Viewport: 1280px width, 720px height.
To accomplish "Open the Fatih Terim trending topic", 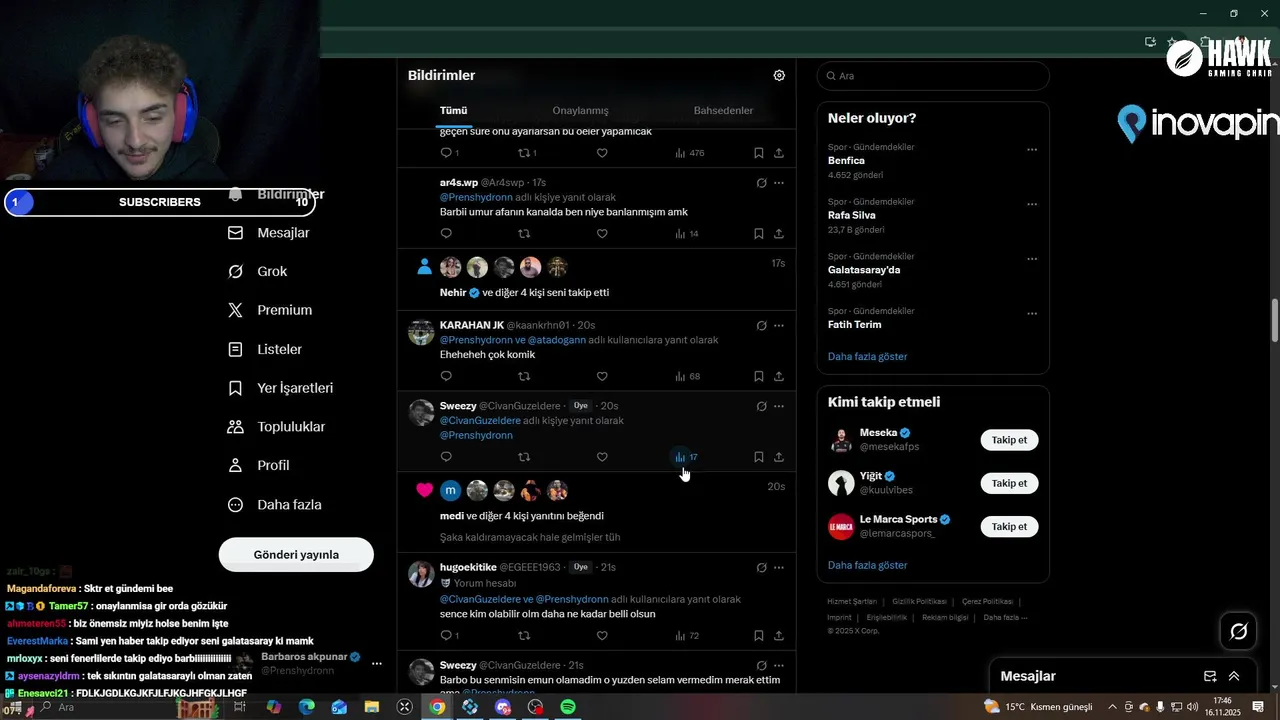I will 854,324.
